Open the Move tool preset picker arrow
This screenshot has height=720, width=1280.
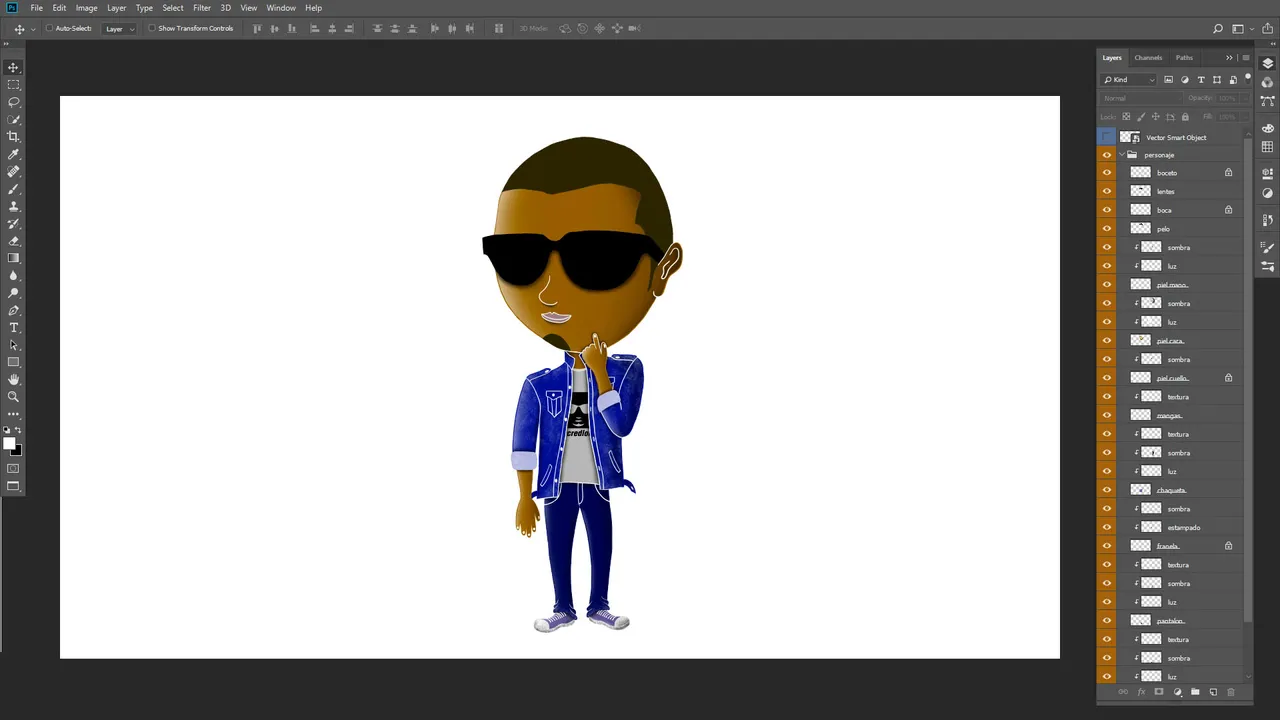pos(33,29)
